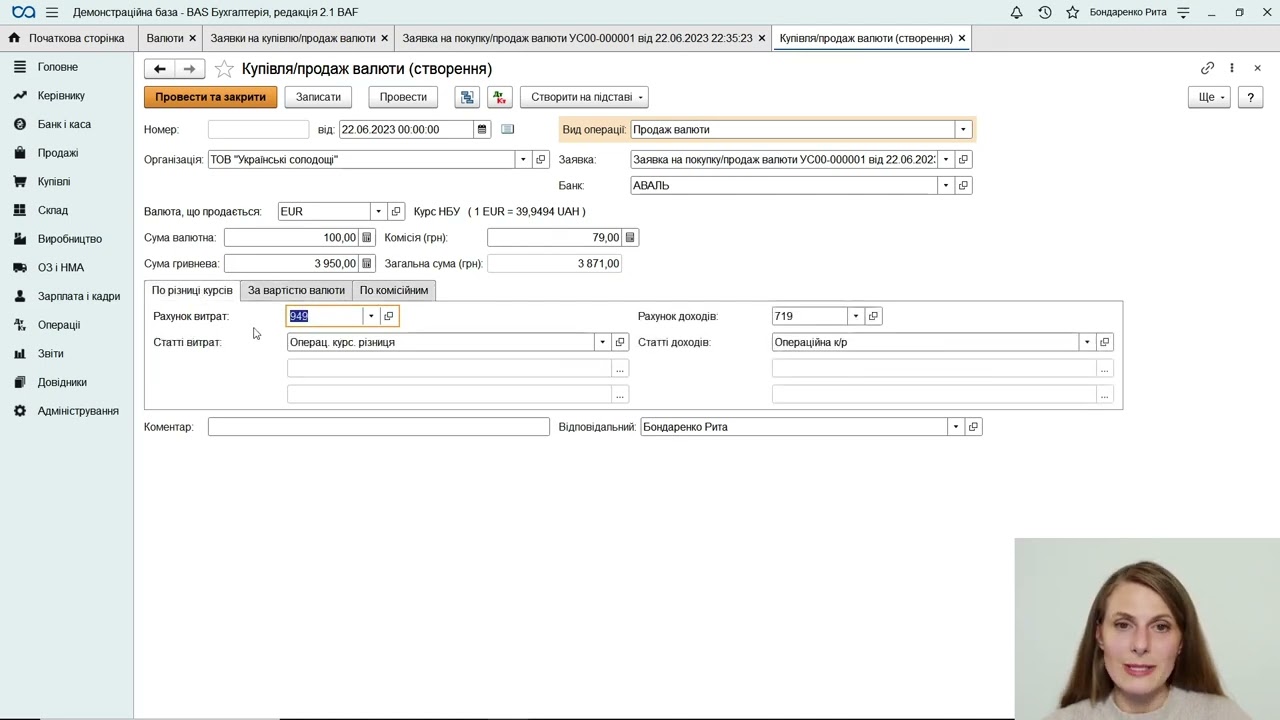Open calculator for Сума гривнева
The width and height of the screenshot is (1280, 720).
367,263
